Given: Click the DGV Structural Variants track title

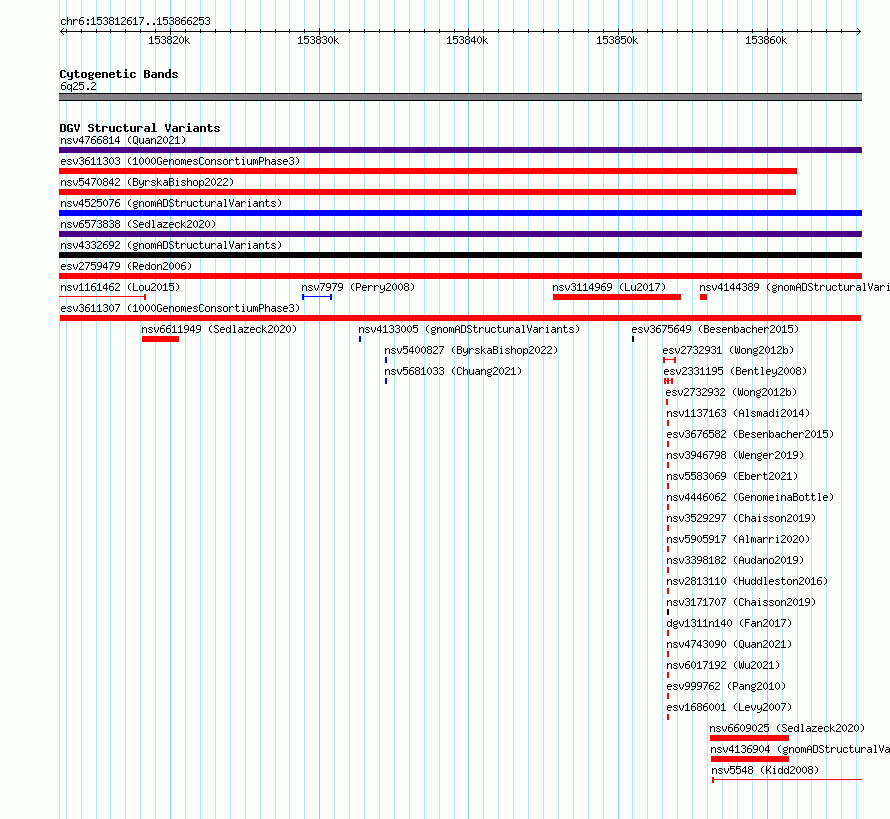Looking at the screenshot, I should pyautogui.click(x=140, y=128).
